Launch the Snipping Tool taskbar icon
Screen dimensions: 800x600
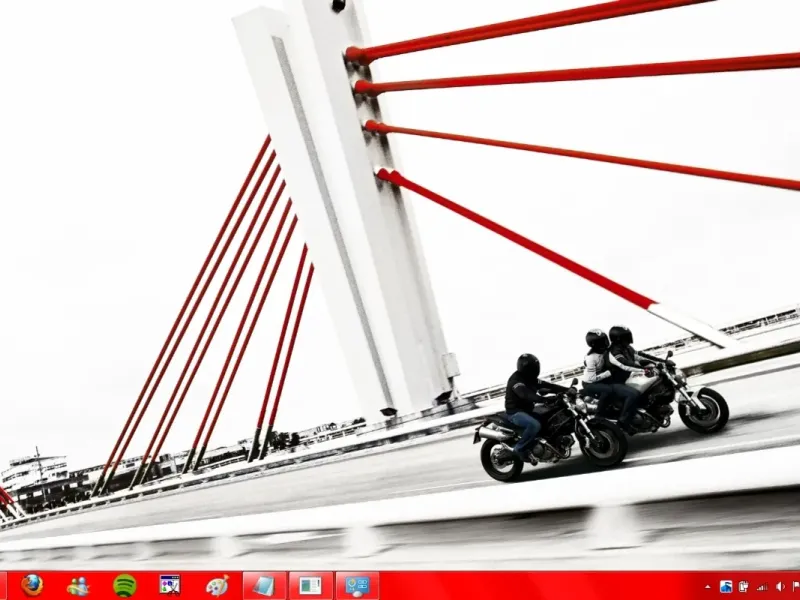point(170,585)
